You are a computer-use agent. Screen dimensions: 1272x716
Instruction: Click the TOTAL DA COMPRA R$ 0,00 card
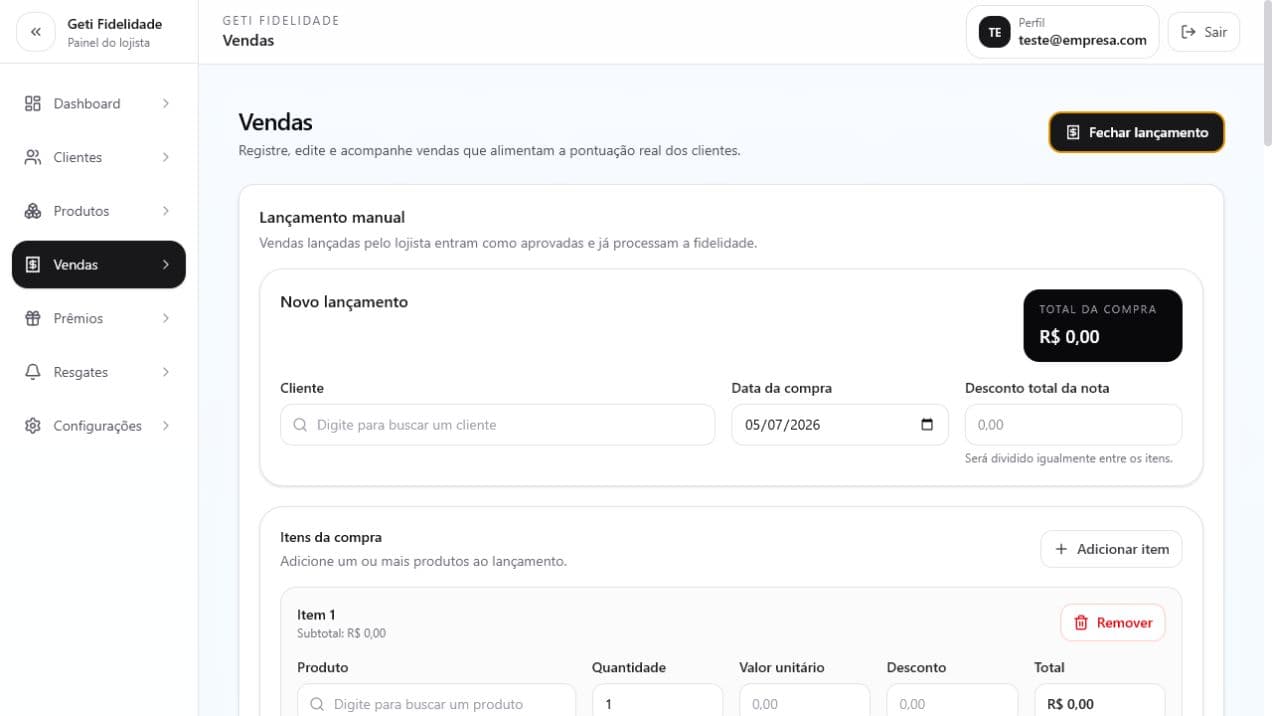tap(1103, 326)
